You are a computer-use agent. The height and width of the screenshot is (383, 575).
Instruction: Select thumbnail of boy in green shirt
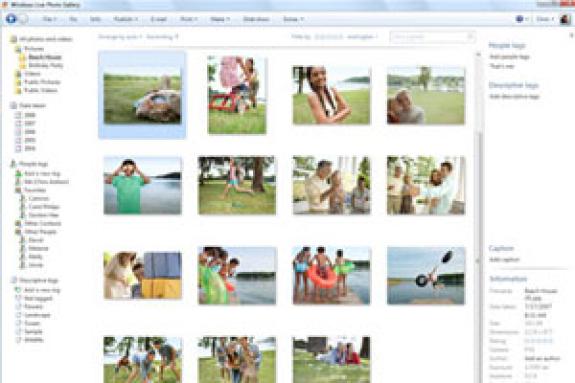click(x=142, y=186)
